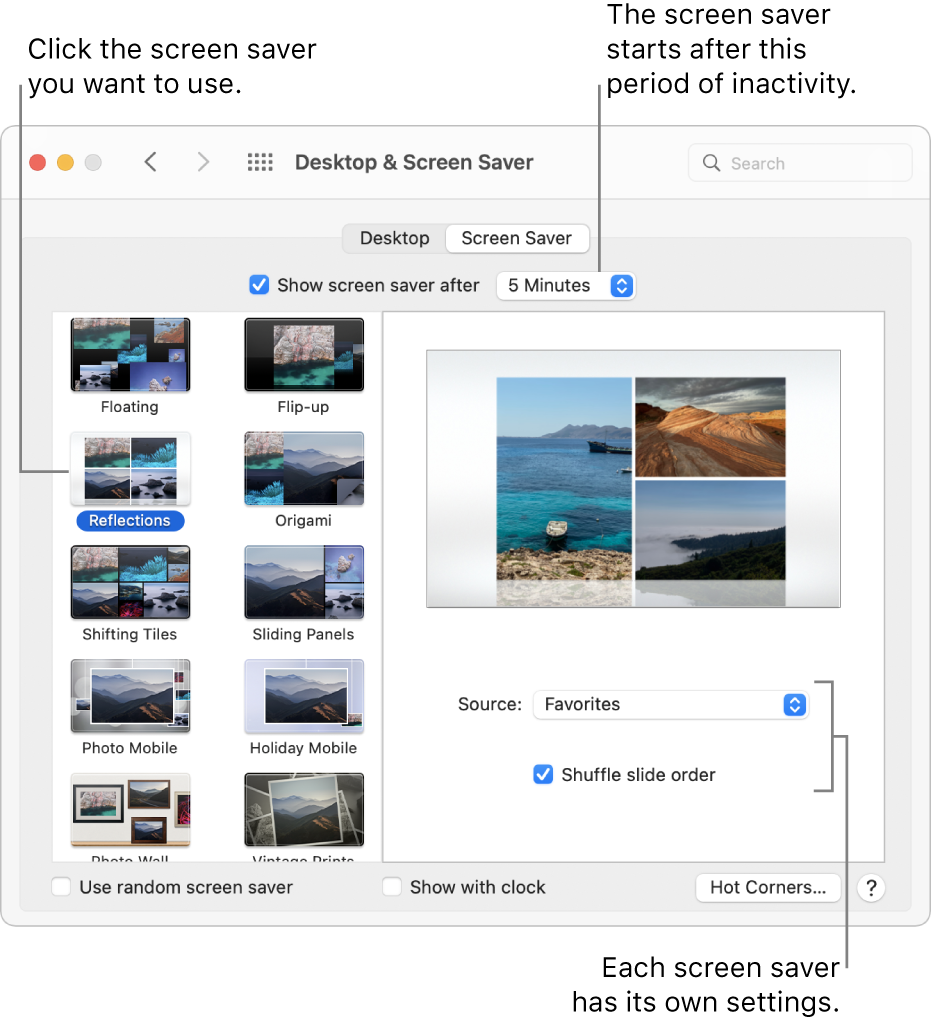This screenshot has width=932, height=1024.
Task: Pick the Holiday Mobile screen saver
Action: tap(304, 696)
